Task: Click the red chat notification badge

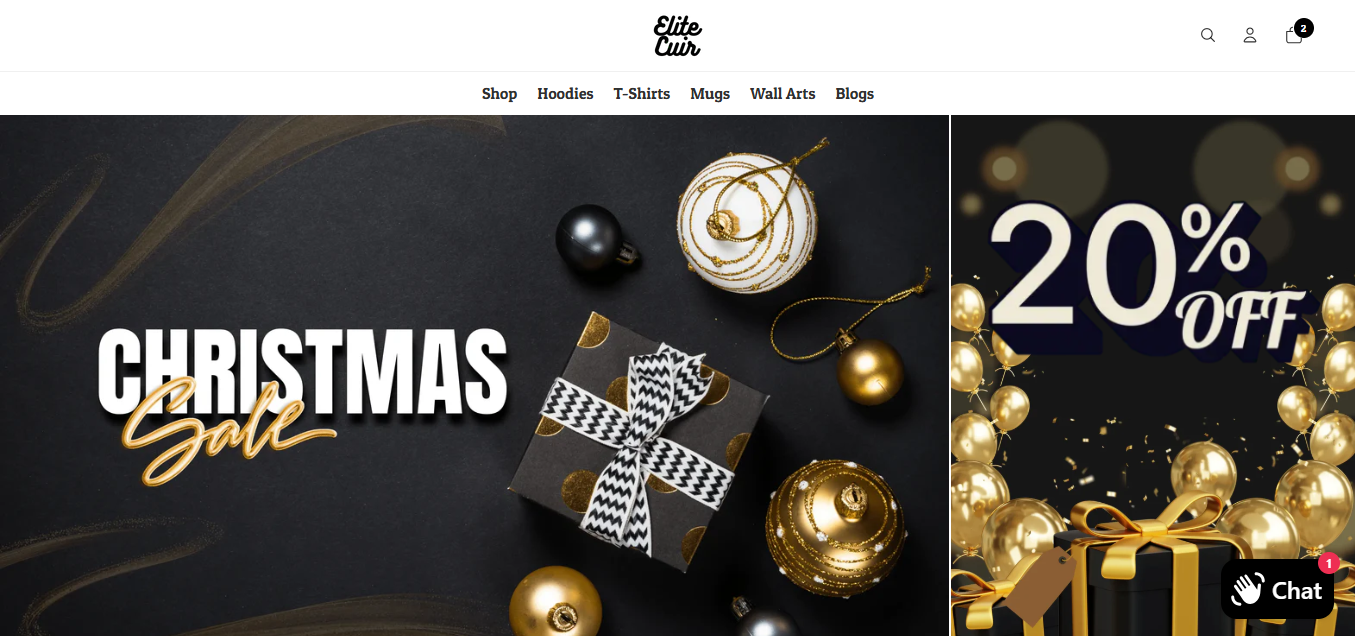Action: [x=1328, y=564]
